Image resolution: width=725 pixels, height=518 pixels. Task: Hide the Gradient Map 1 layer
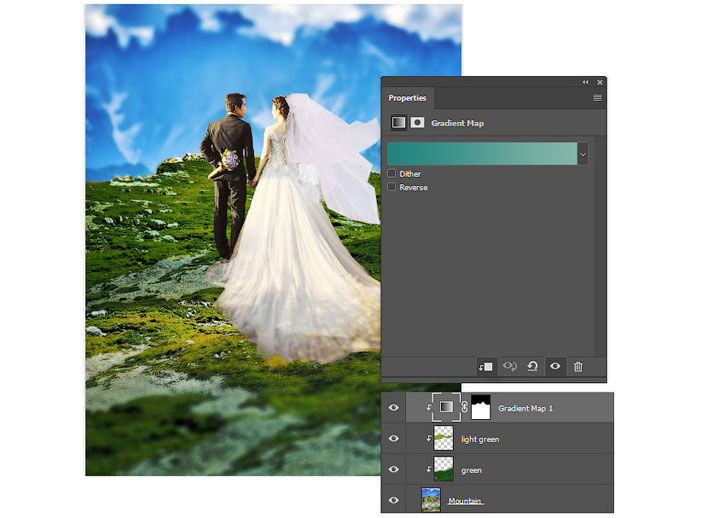coord(393,407)
